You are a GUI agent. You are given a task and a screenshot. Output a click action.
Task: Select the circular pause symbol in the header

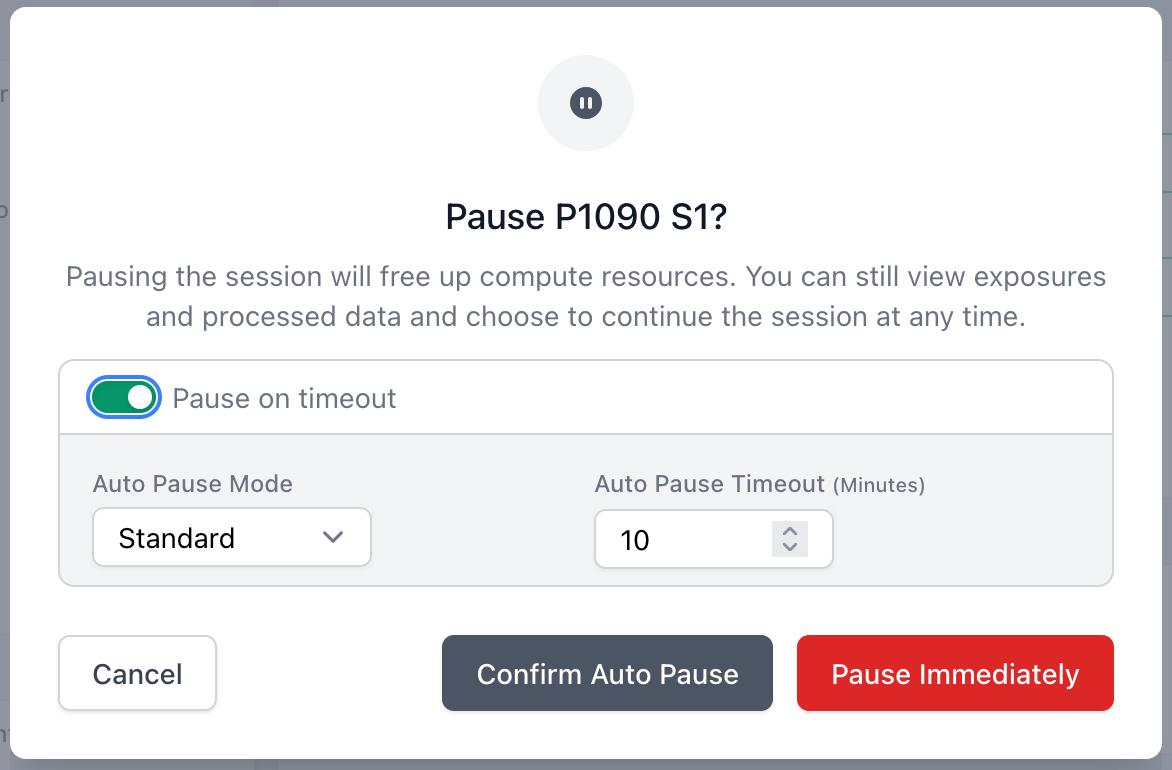click(586, 102)
